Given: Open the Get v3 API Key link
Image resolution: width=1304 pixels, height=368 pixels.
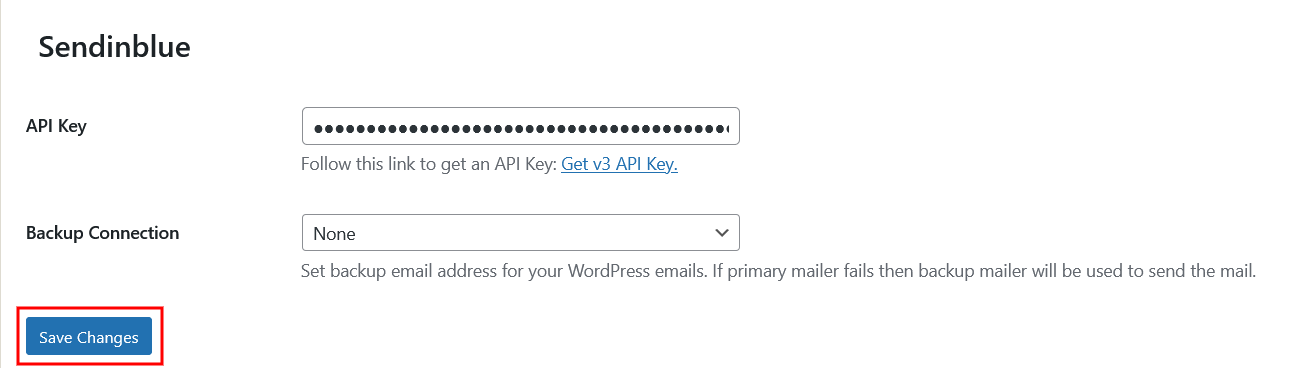Looking at the screenshot, I should pyautogui.click(x=619, y=164).
